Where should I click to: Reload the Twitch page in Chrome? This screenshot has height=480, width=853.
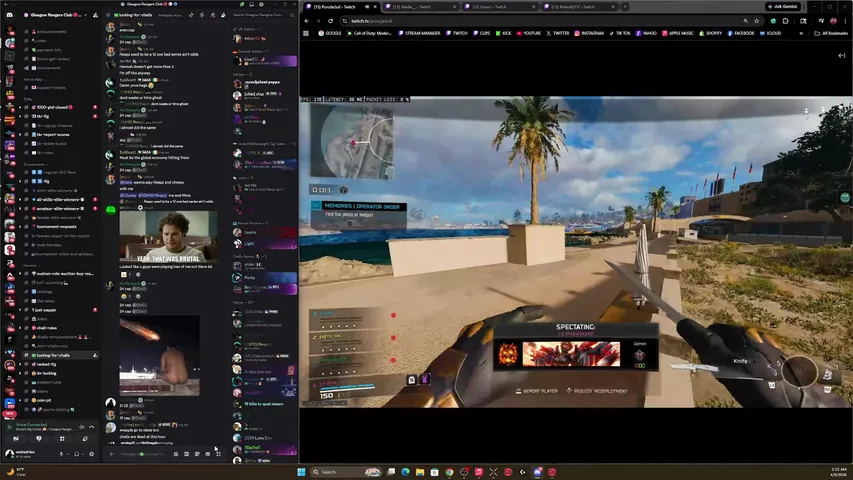330,21
